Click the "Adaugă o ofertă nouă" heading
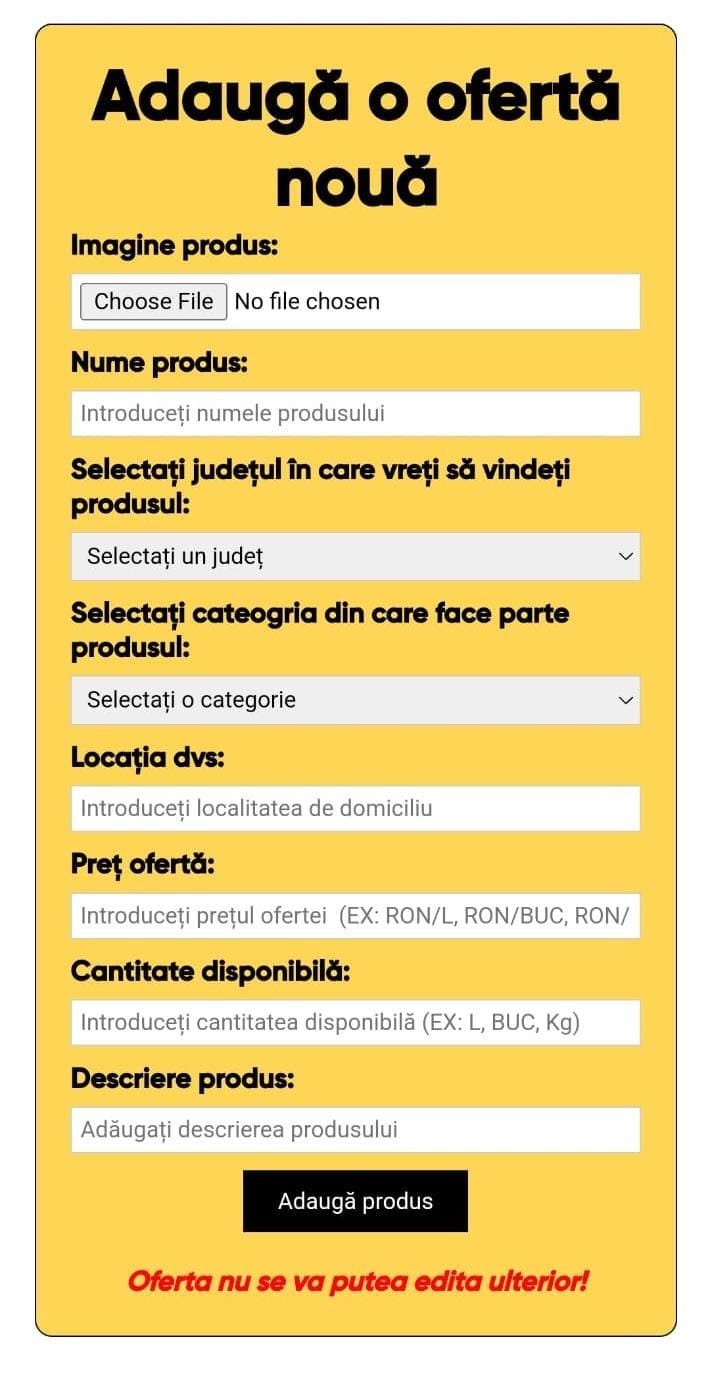Screen dimensions: 707x1378 [355, 138]
